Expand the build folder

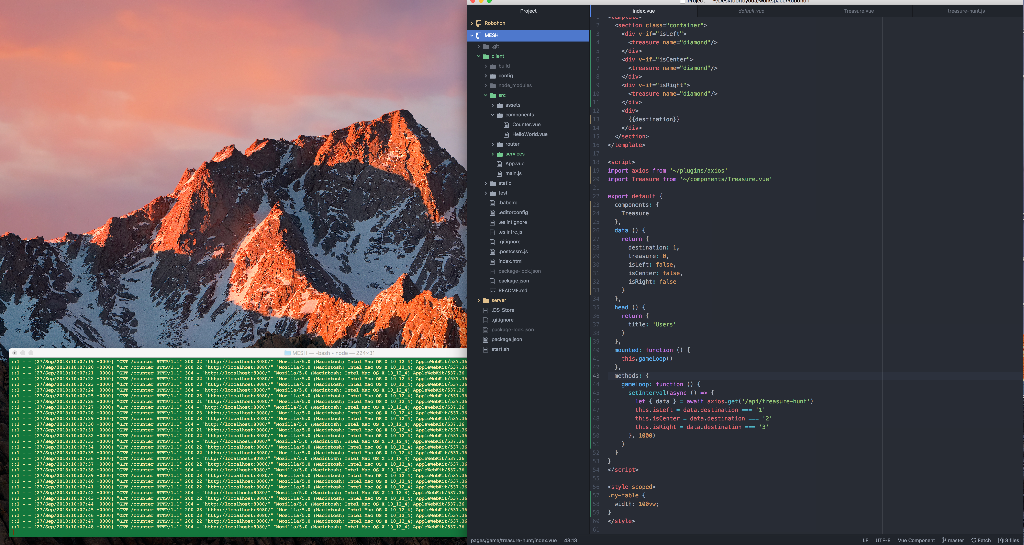coord(500,66)
